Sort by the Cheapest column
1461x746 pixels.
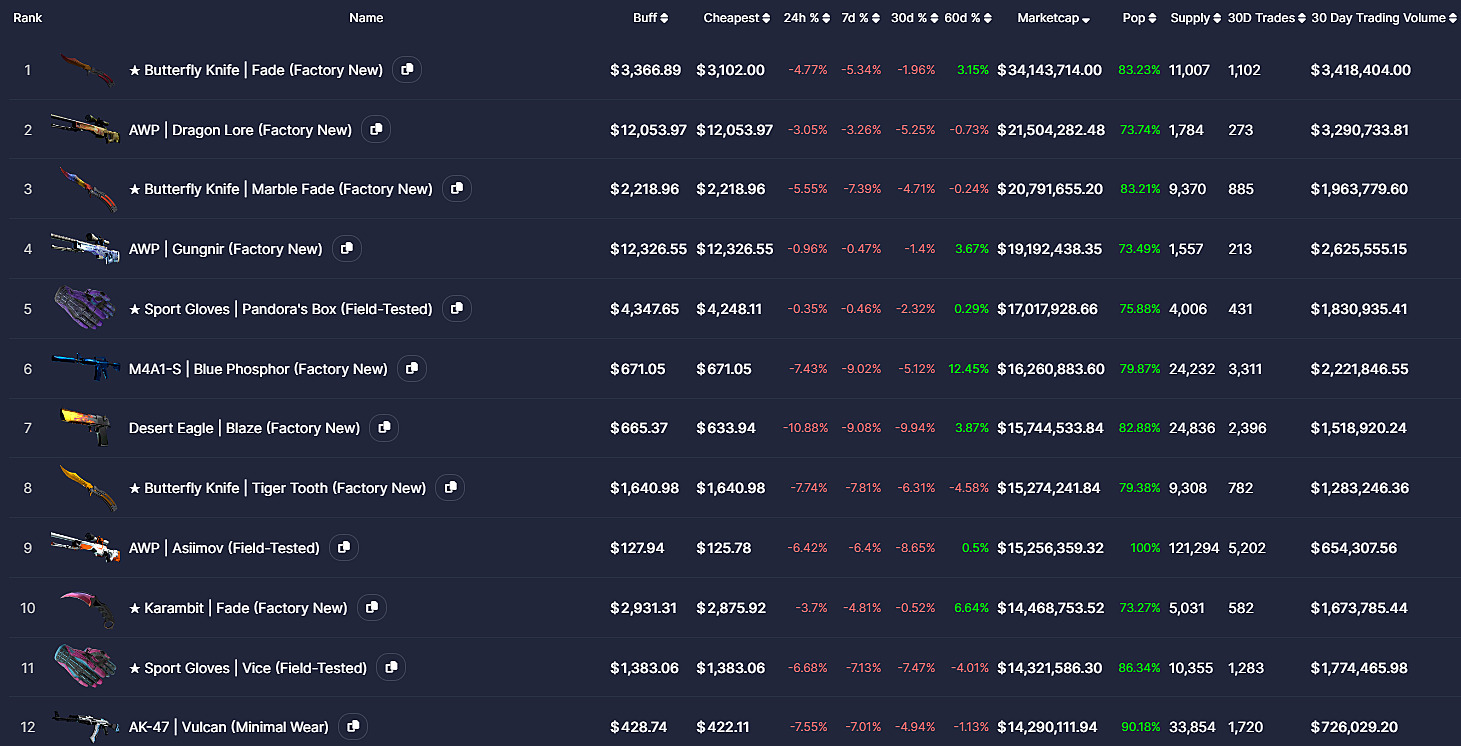pos(736,18)
